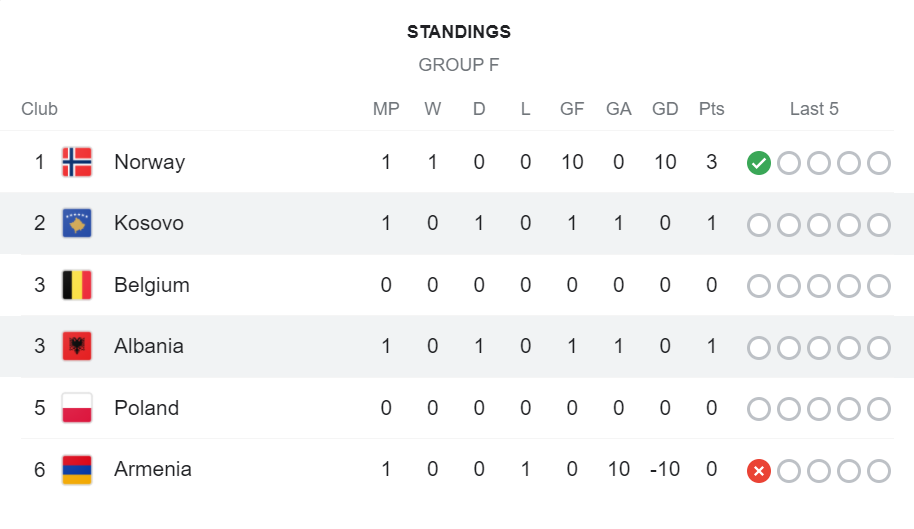
Task: Click the Kosovo flag icon
Action: tap(77, 223)
